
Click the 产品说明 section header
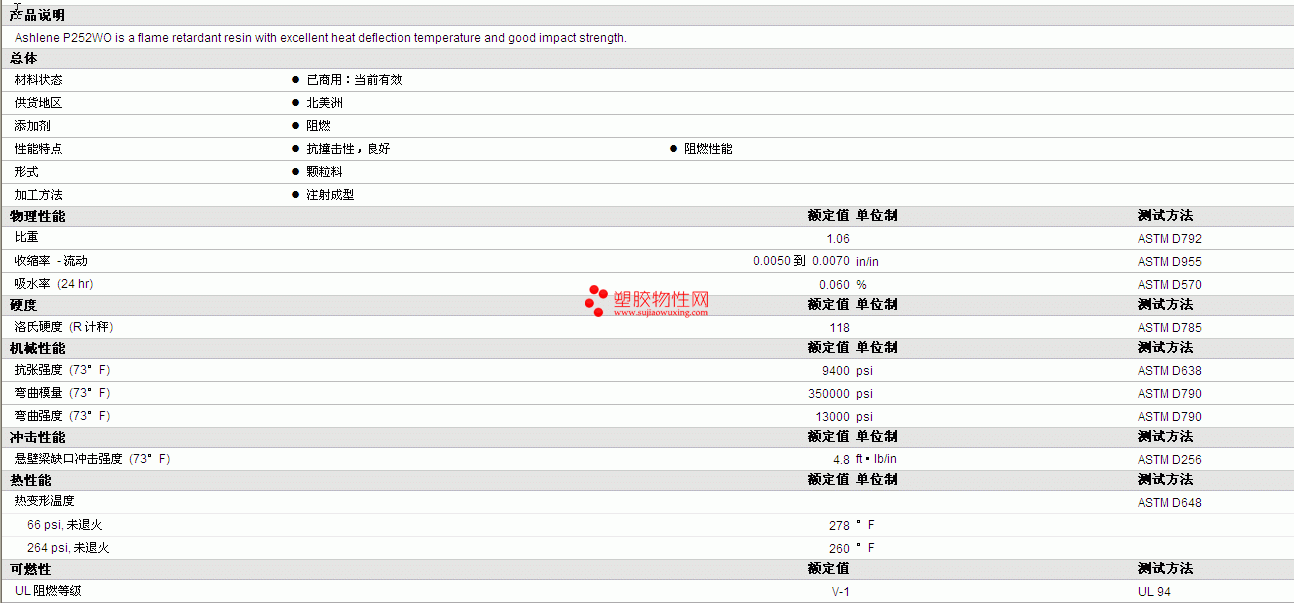[38, 15]
